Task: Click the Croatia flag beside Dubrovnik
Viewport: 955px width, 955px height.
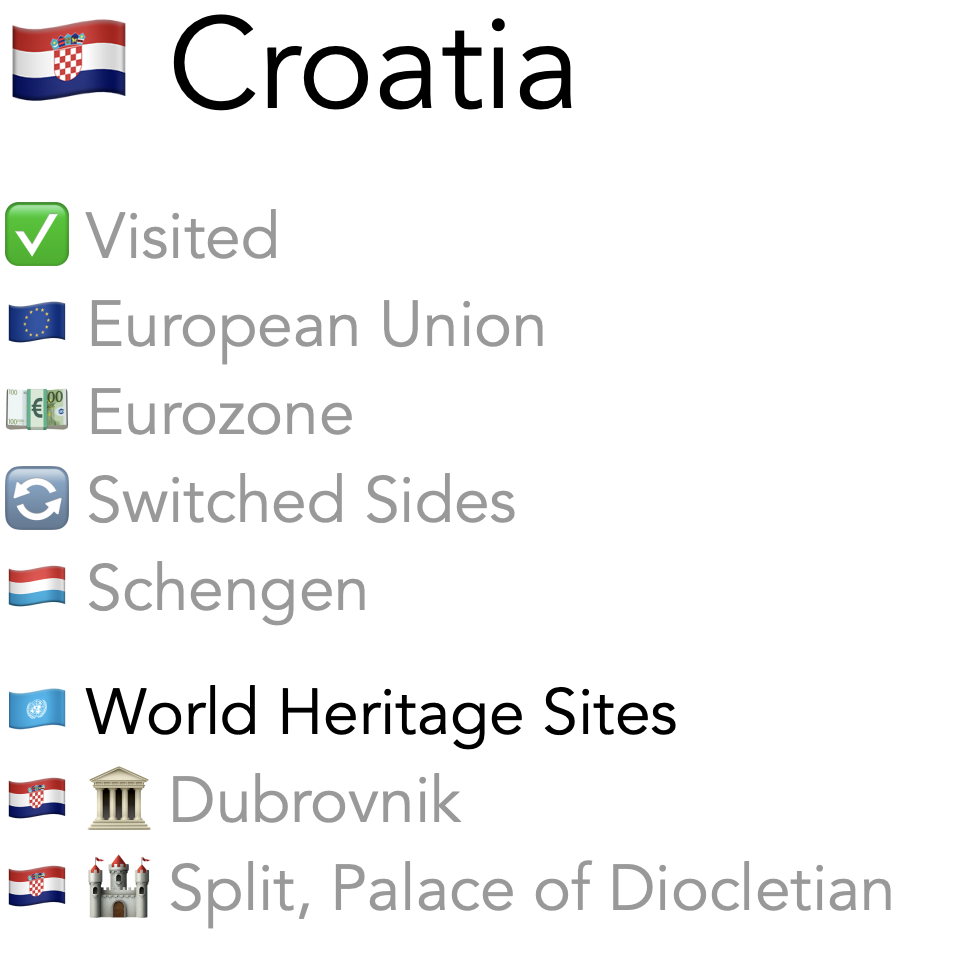Action: [x=37, y=799]
